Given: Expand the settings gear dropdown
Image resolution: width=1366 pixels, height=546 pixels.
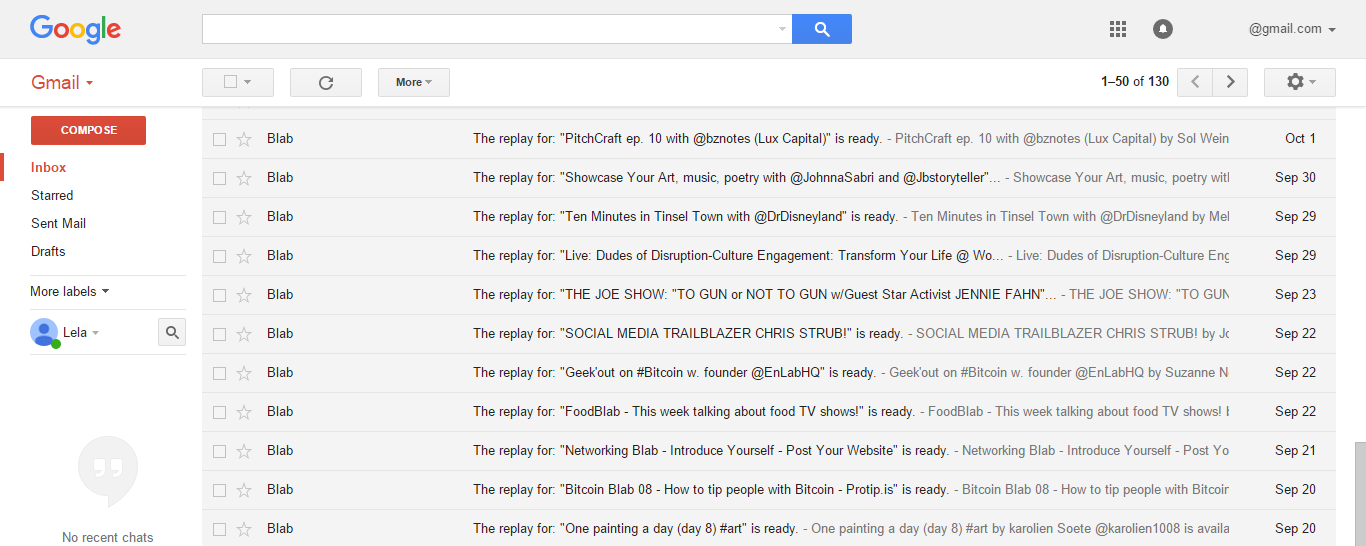Looking at the screenshot, I should tap(1300, 82).
